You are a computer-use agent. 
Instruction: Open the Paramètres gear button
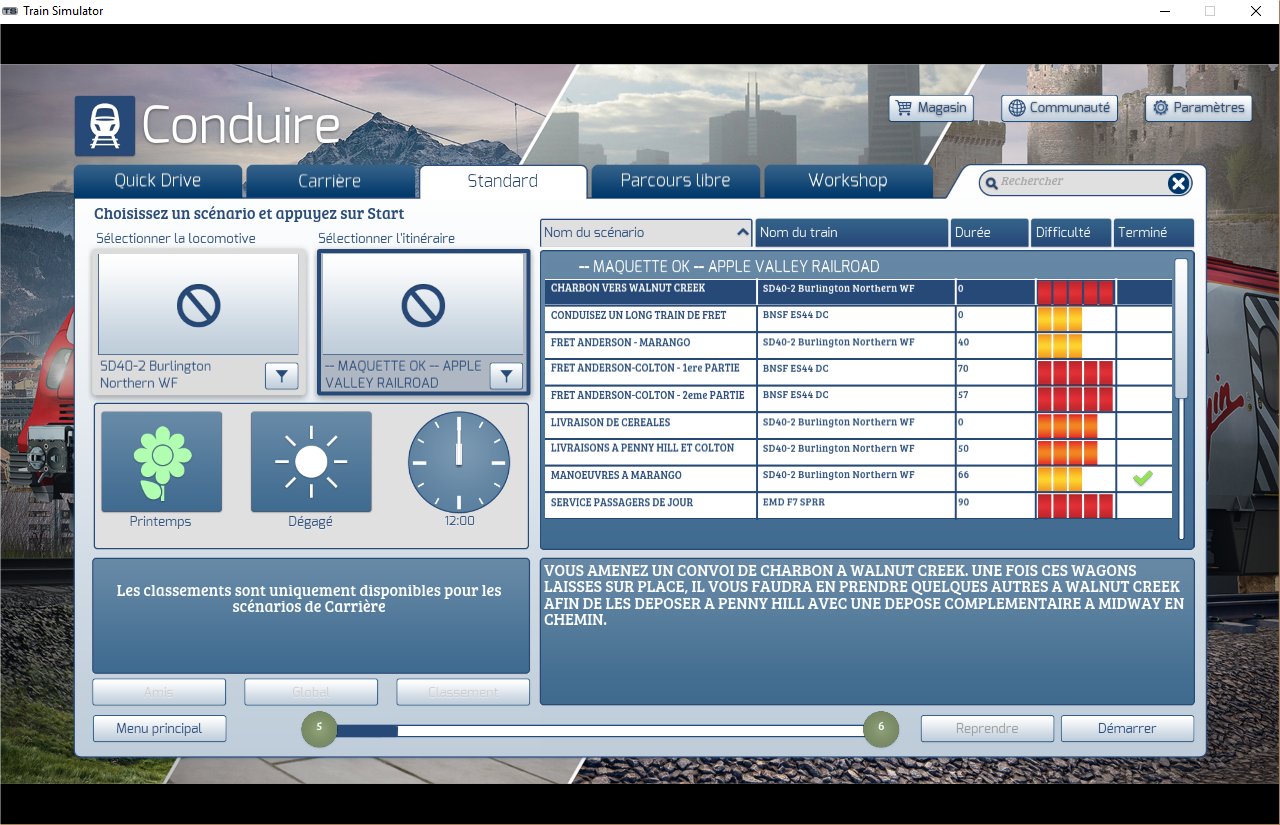pyautogui.click(x=1199, y=108)
